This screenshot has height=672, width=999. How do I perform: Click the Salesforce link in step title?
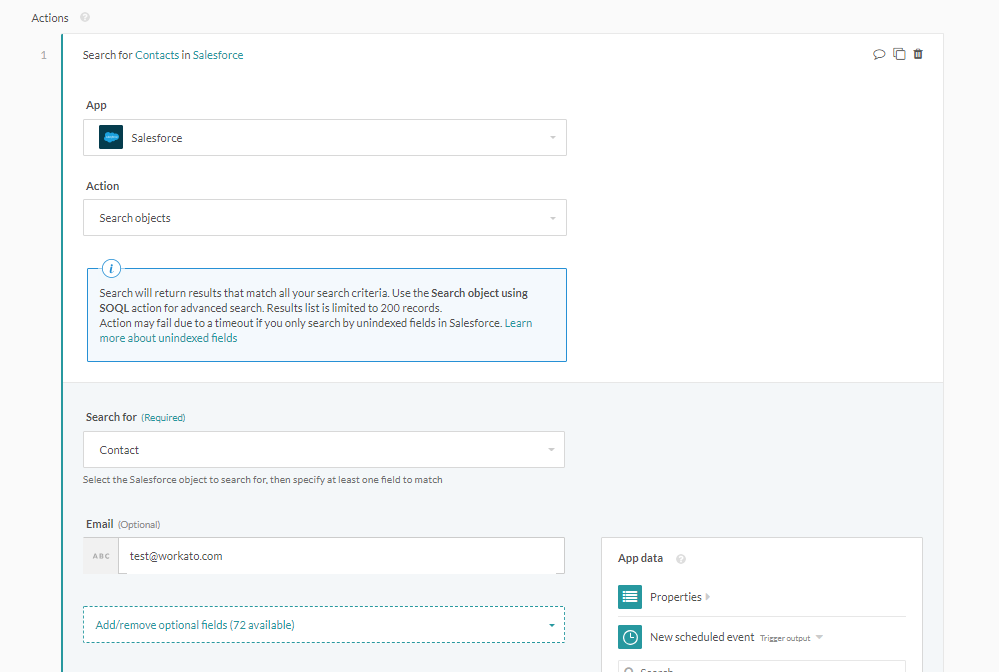click(218, 55)
